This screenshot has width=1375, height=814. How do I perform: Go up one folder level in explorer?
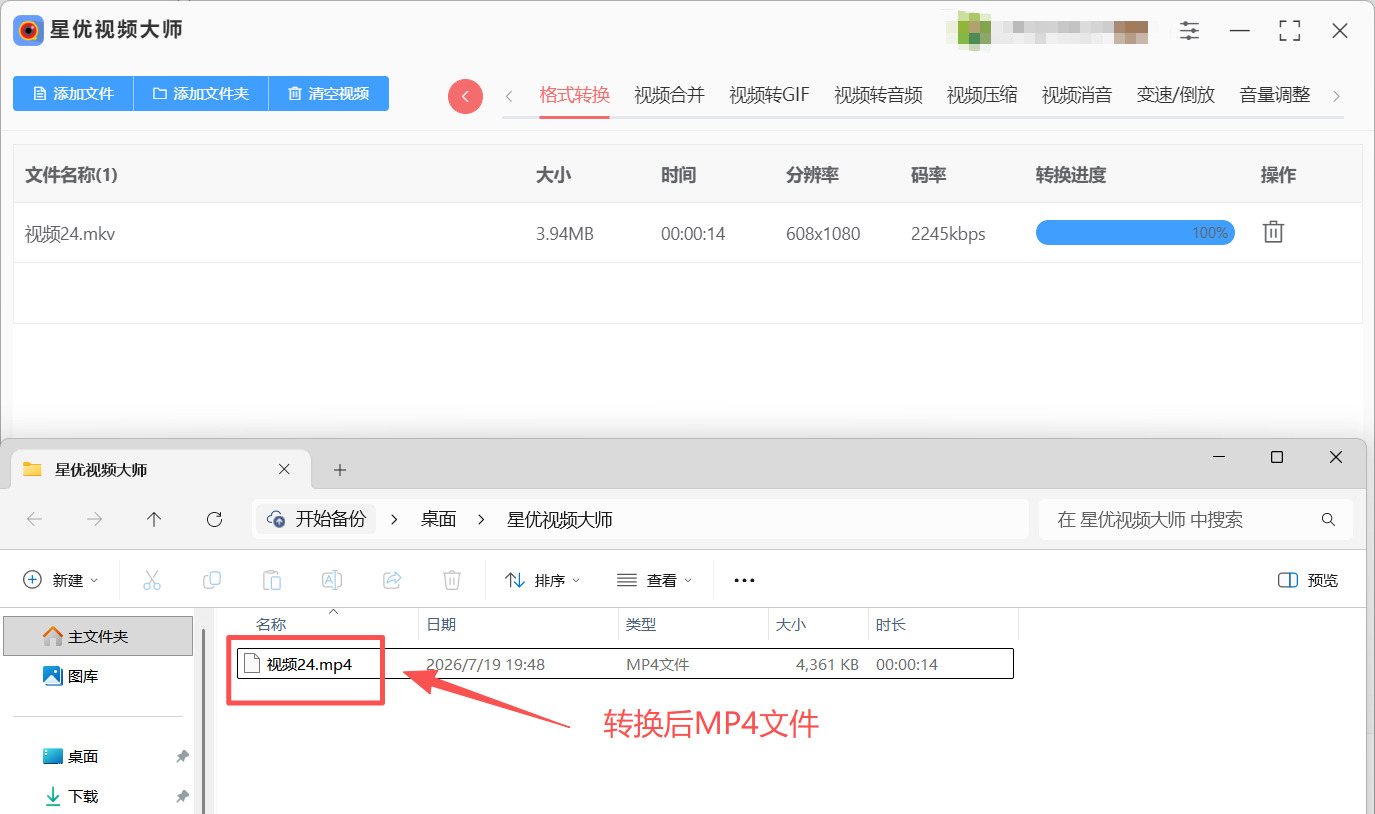click(x=154, y=519)
